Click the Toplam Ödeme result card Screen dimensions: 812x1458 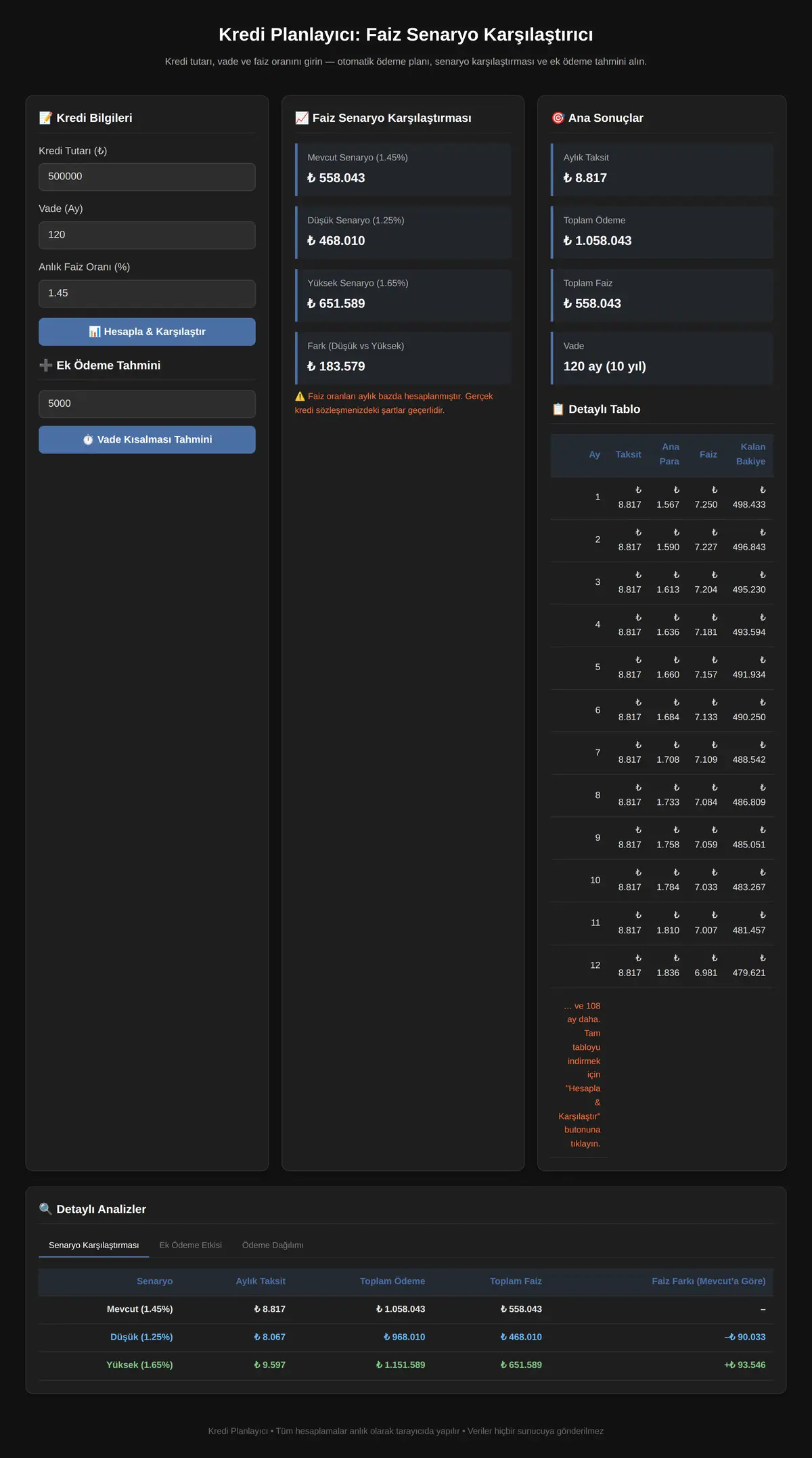coord(662,232)
